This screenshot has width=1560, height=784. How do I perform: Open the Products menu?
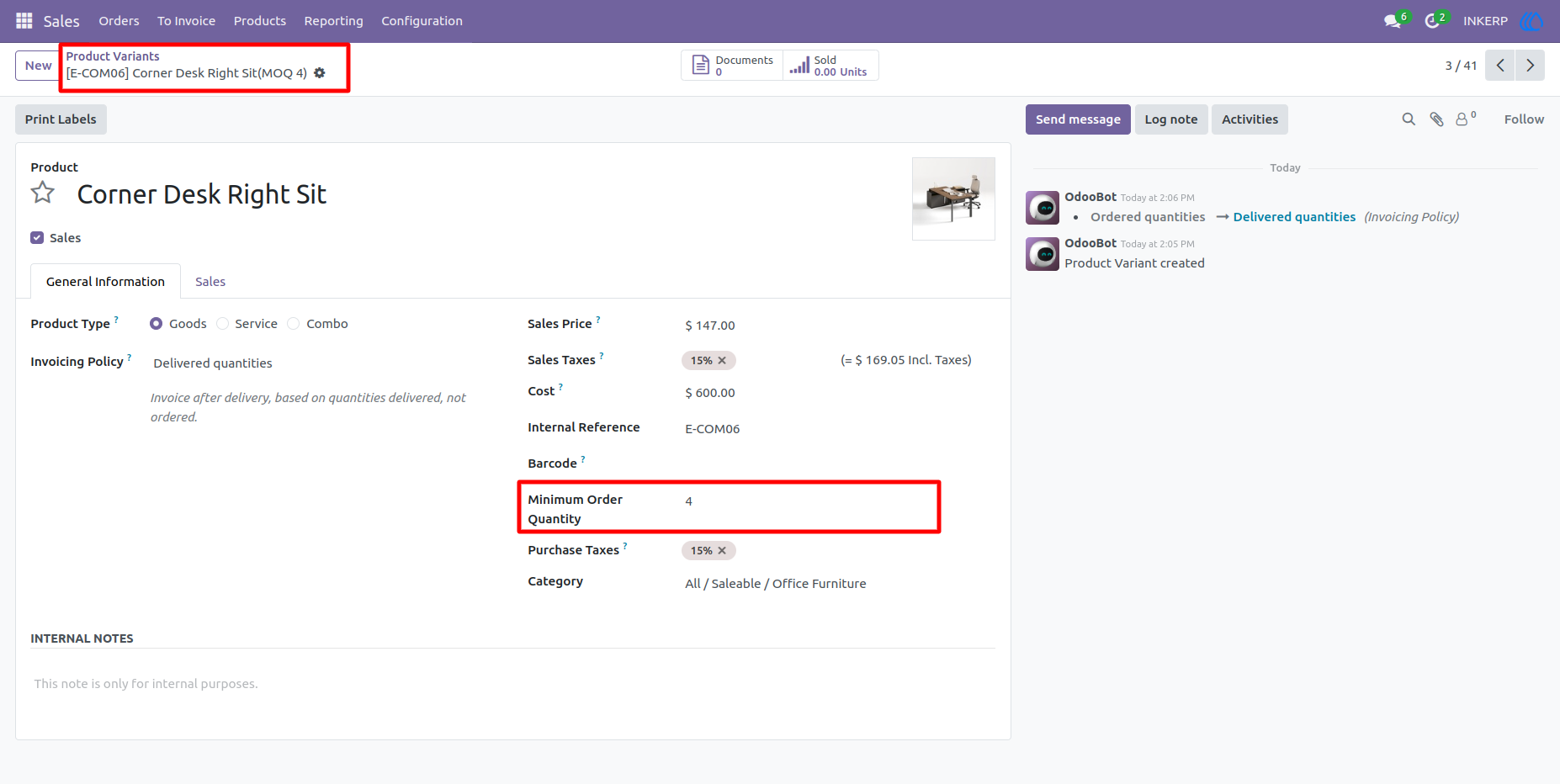260,21
